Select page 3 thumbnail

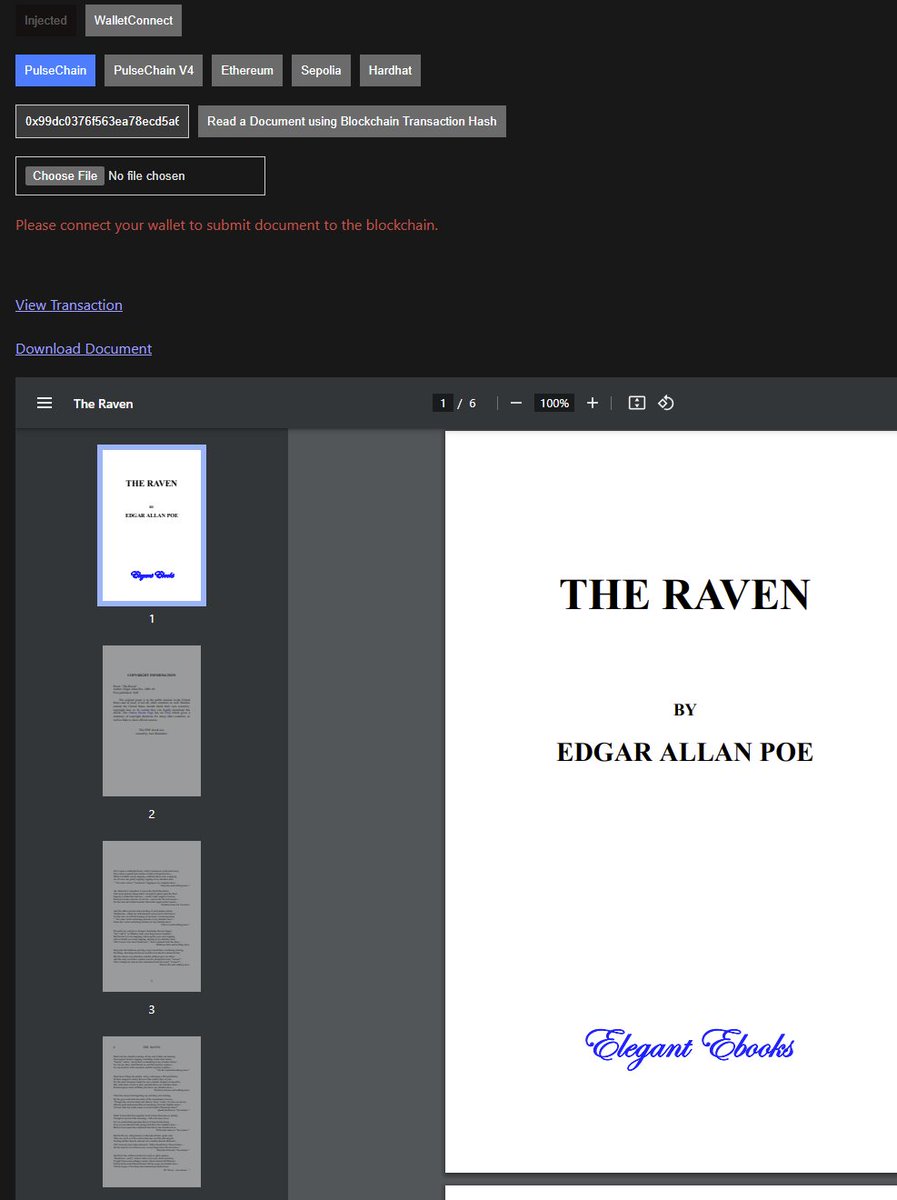[152, 916]
